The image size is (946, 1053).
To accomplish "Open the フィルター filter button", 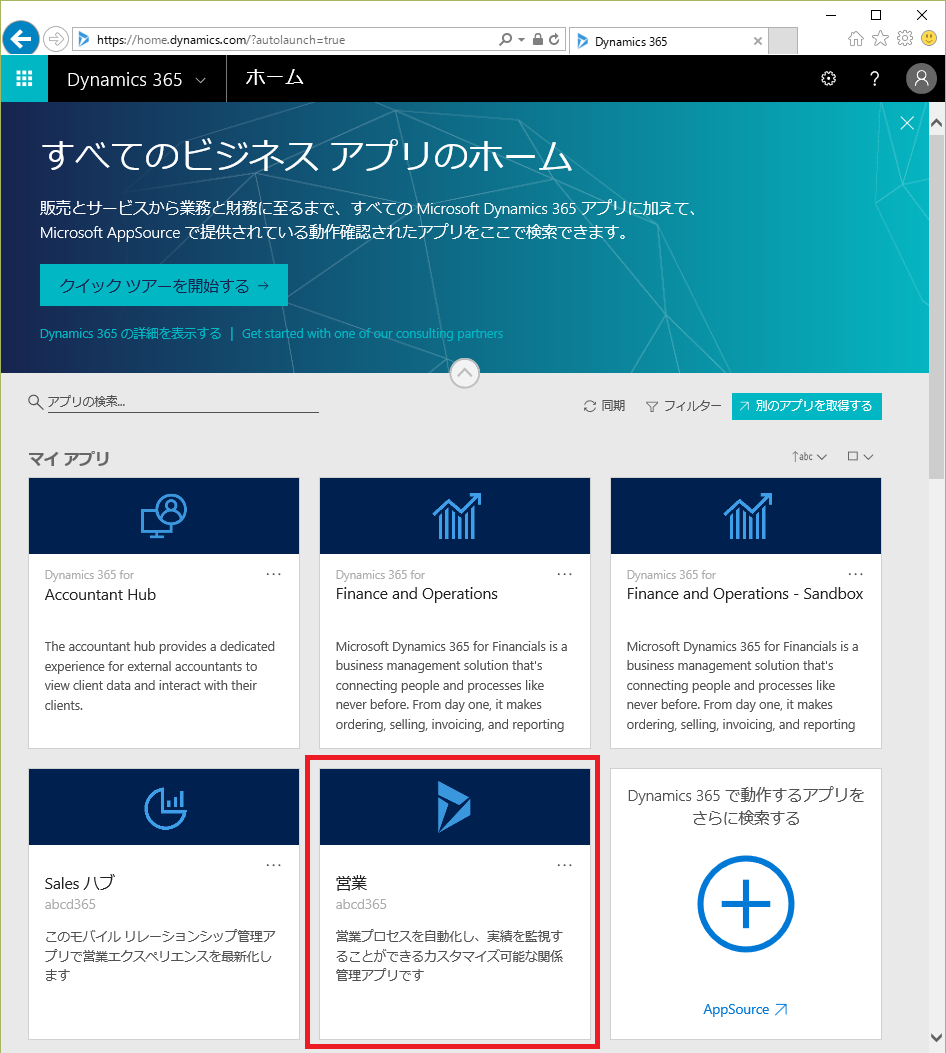I will (683, 406).
